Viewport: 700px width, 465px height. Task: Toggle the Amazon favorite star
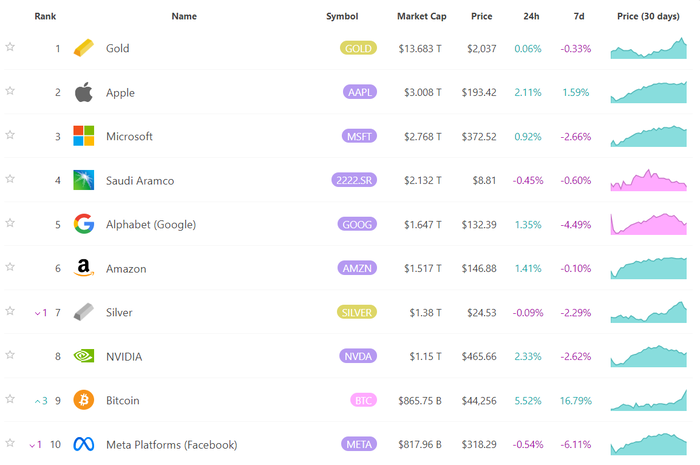[10, 267]
